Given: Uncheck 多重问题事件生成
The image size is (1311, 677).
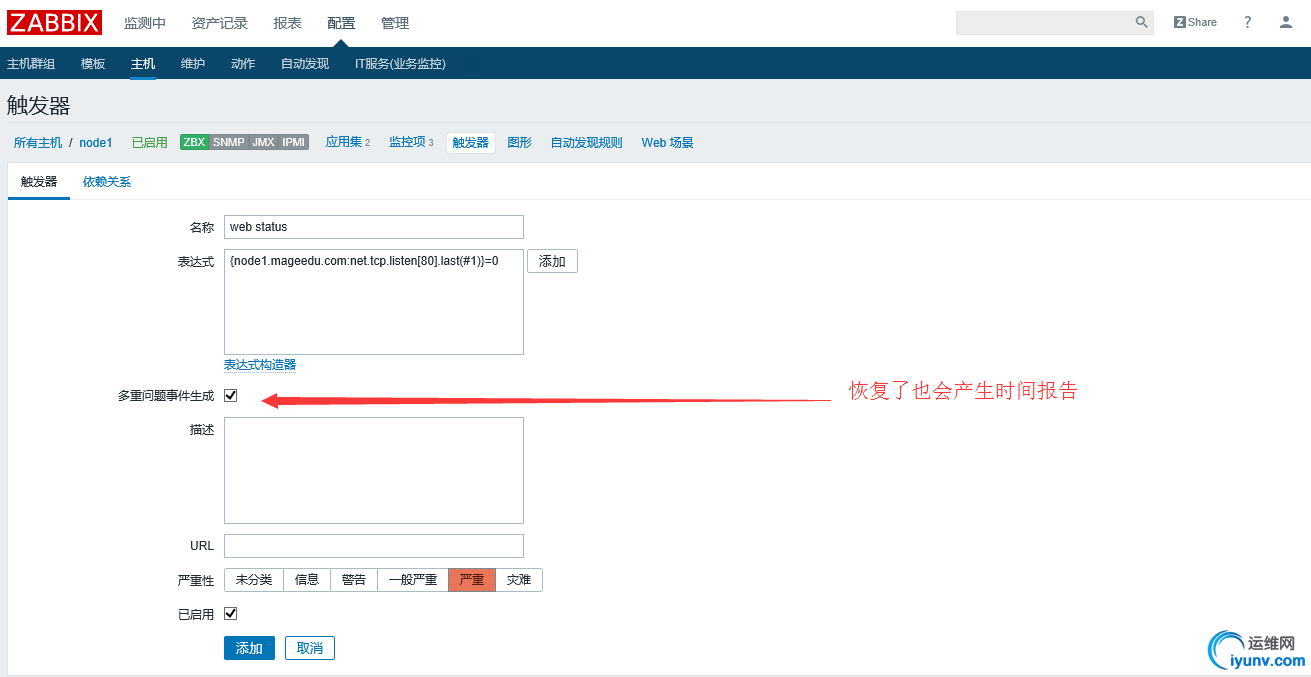Looking at the screenshot, I should (x=230, y=395).
